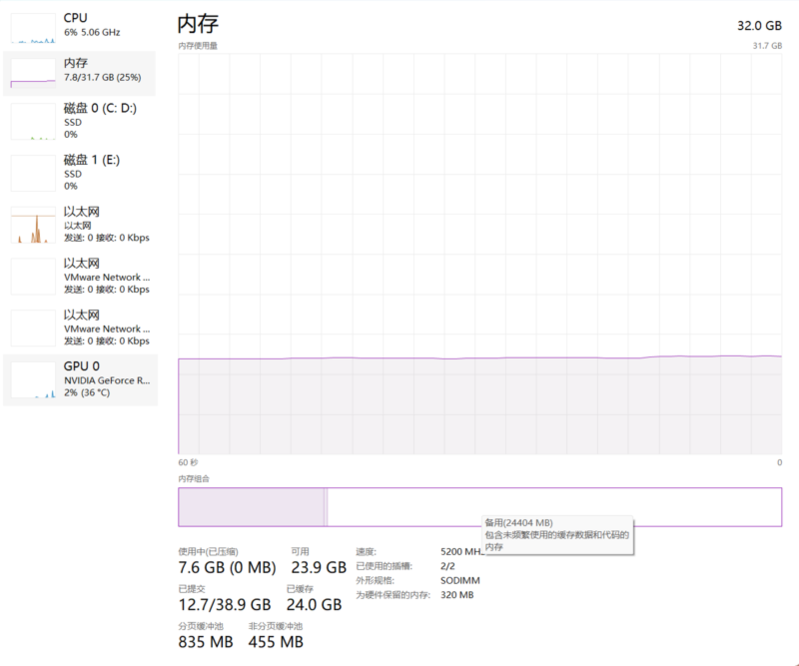The width and height of the screenshot is (799, 666).
Task: Click the CPU mini usage graph thumbnail
Action: pos(33,27)
